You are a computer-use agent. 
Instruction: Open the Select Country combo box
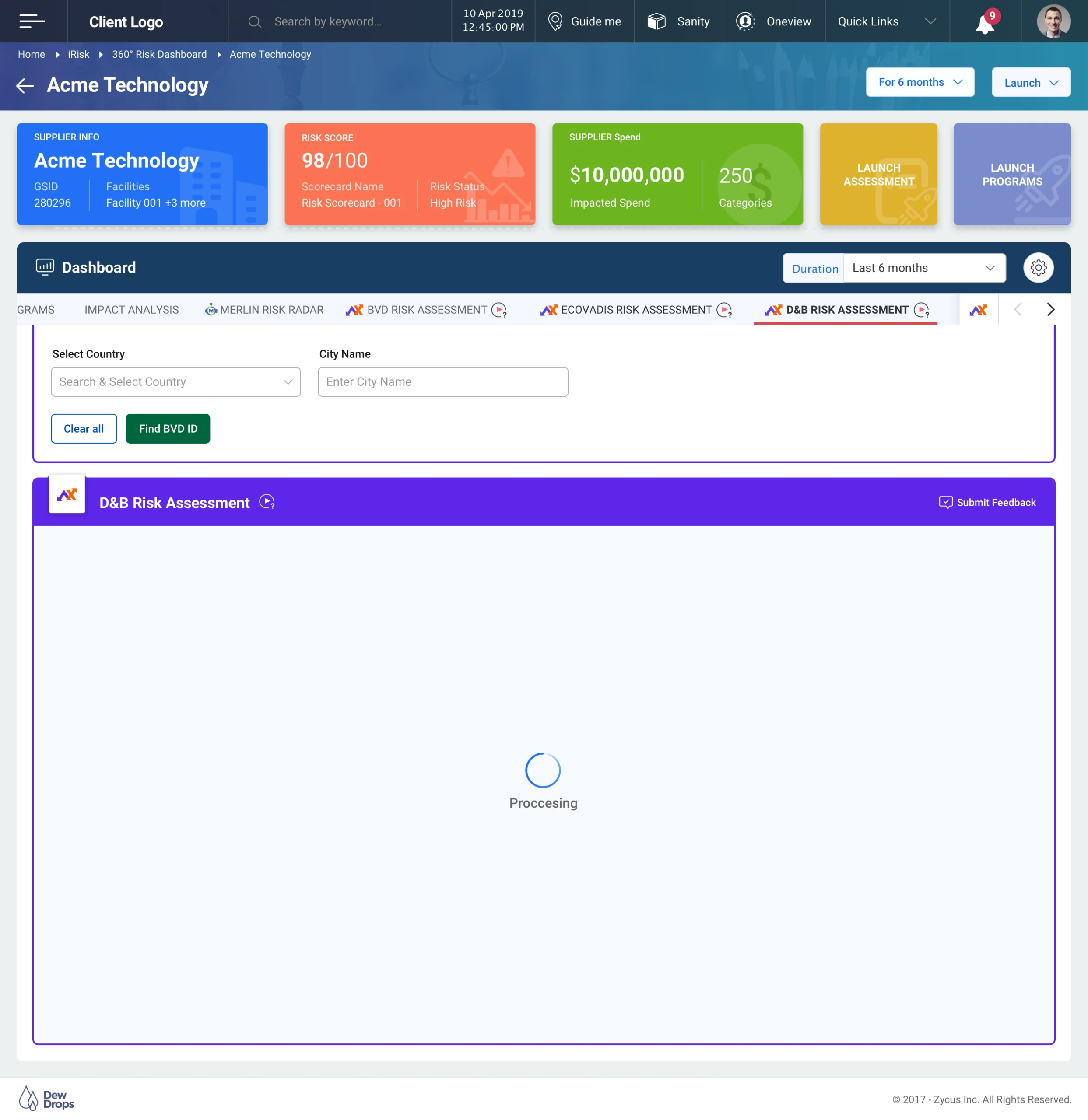175,381
